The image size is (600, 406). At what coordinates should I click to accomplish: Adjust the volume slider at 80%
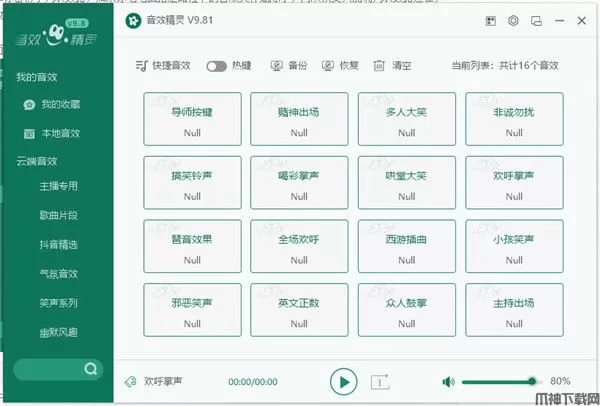[x=501, y=382]
